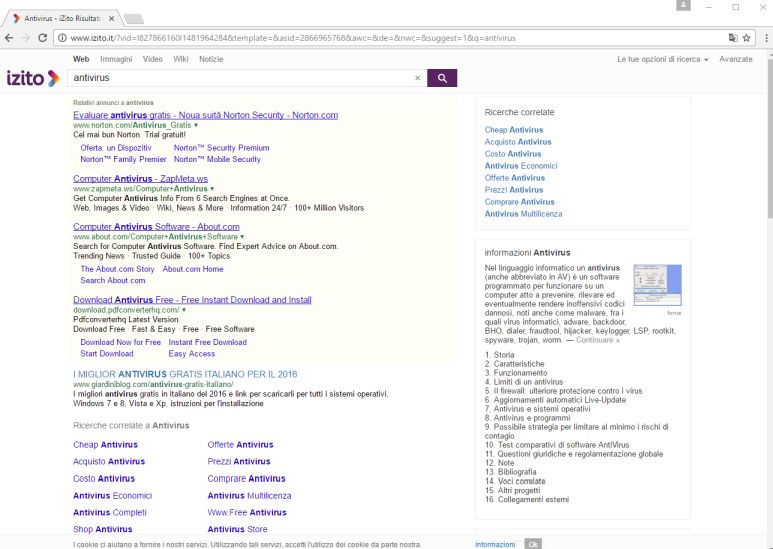Click The About.com Story sitelink
This screenshot has height=549, width=773.
coord(117,269)
